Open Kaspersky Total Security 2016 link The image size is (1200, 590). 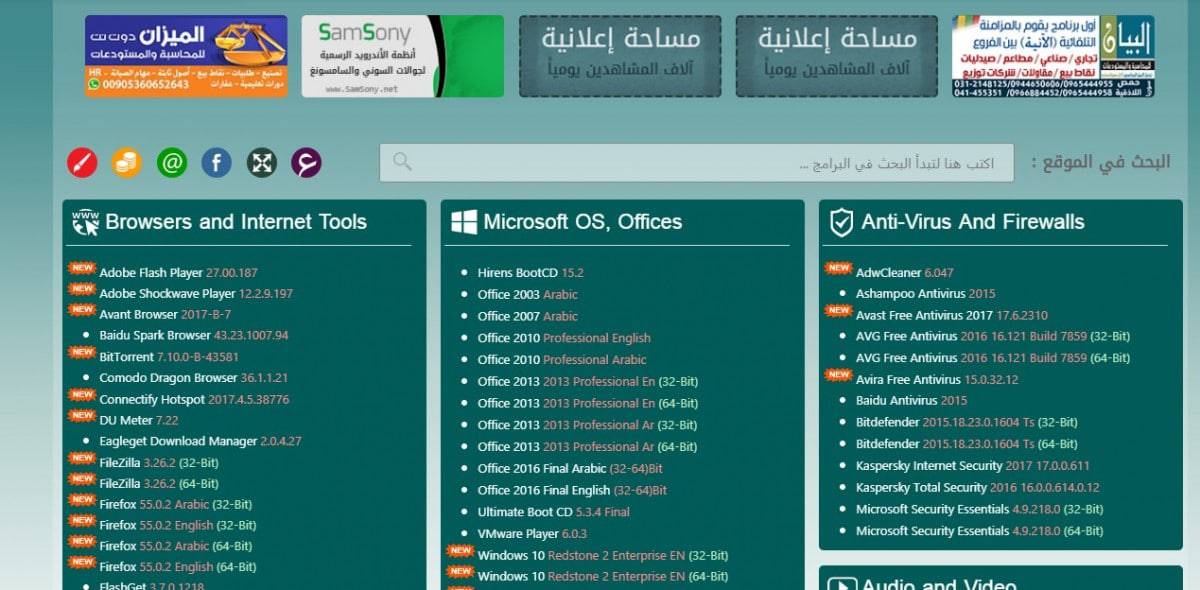point(977,488)
